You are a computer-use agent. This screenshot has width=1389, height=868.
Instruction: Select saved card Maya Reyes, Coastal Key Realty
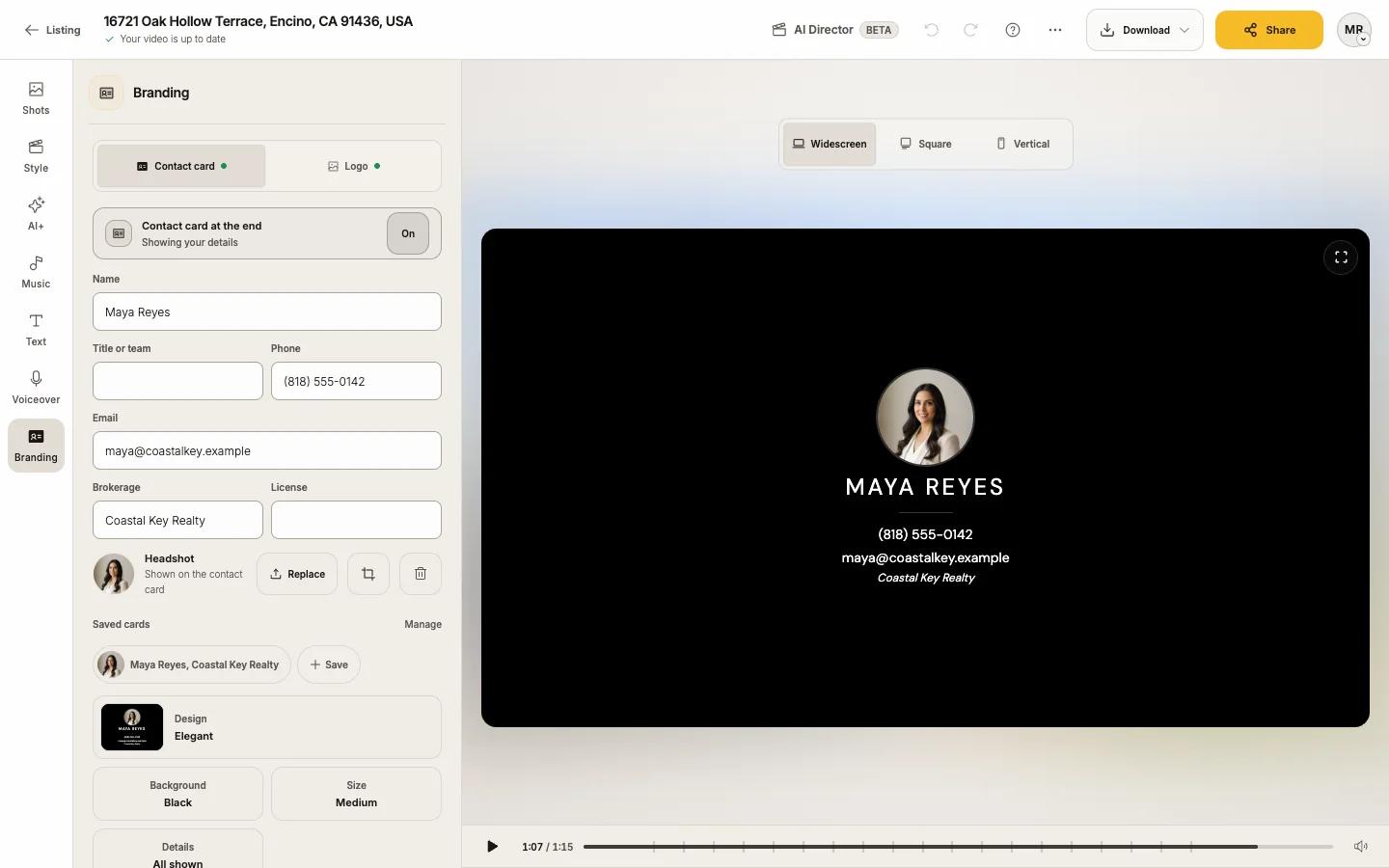coord(192,665)
